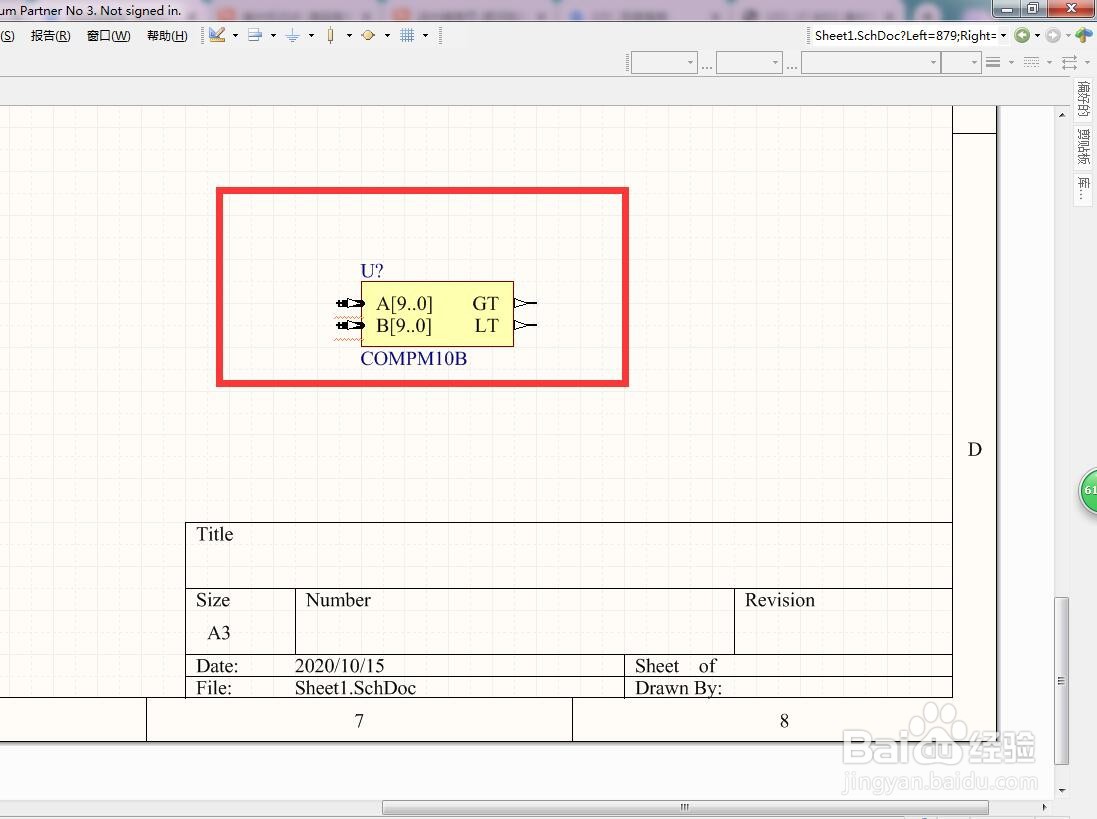Expand the power sources dropdown arrow

311,35
